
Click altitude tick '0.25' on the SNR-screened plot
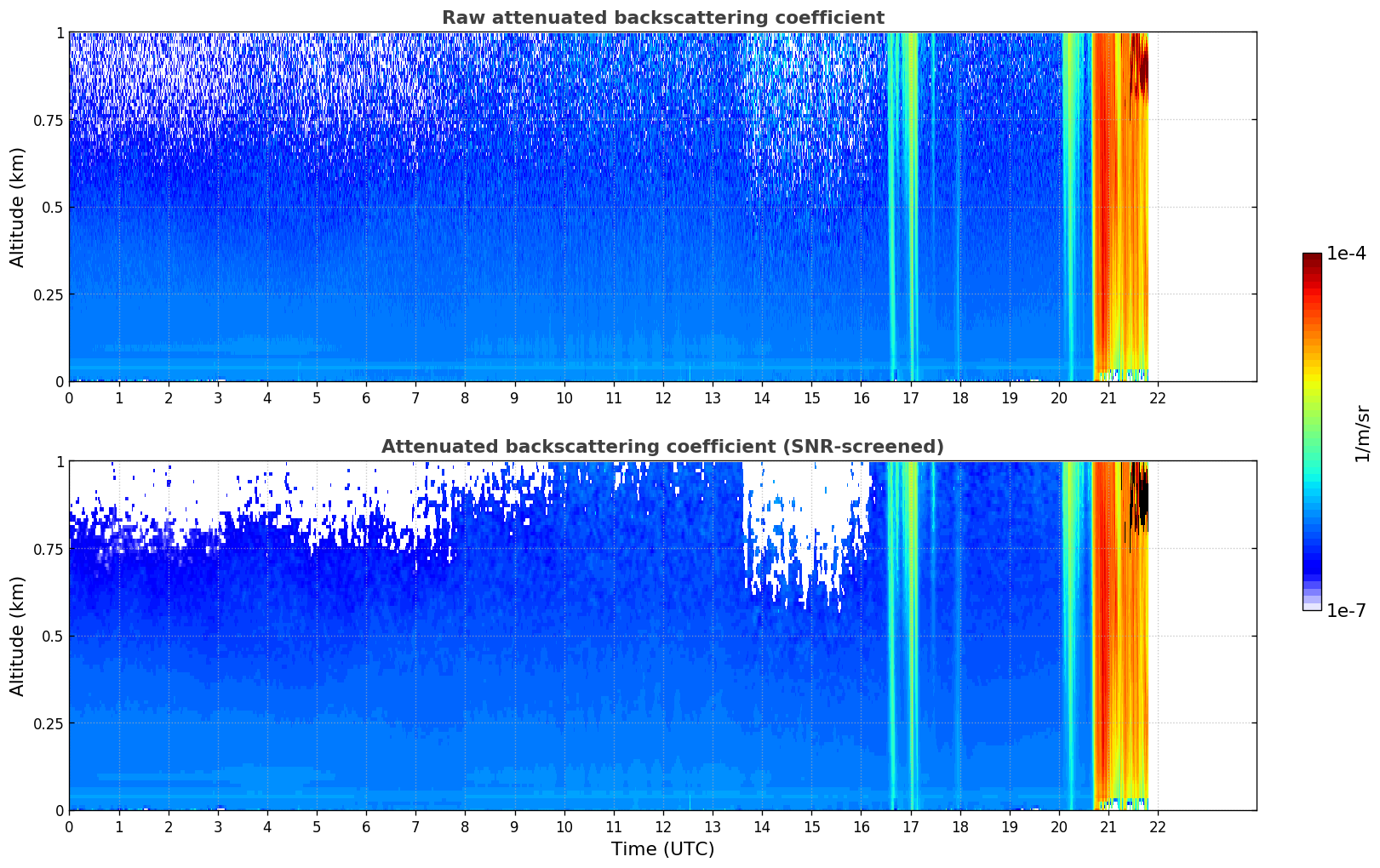(x=49, y=723)
